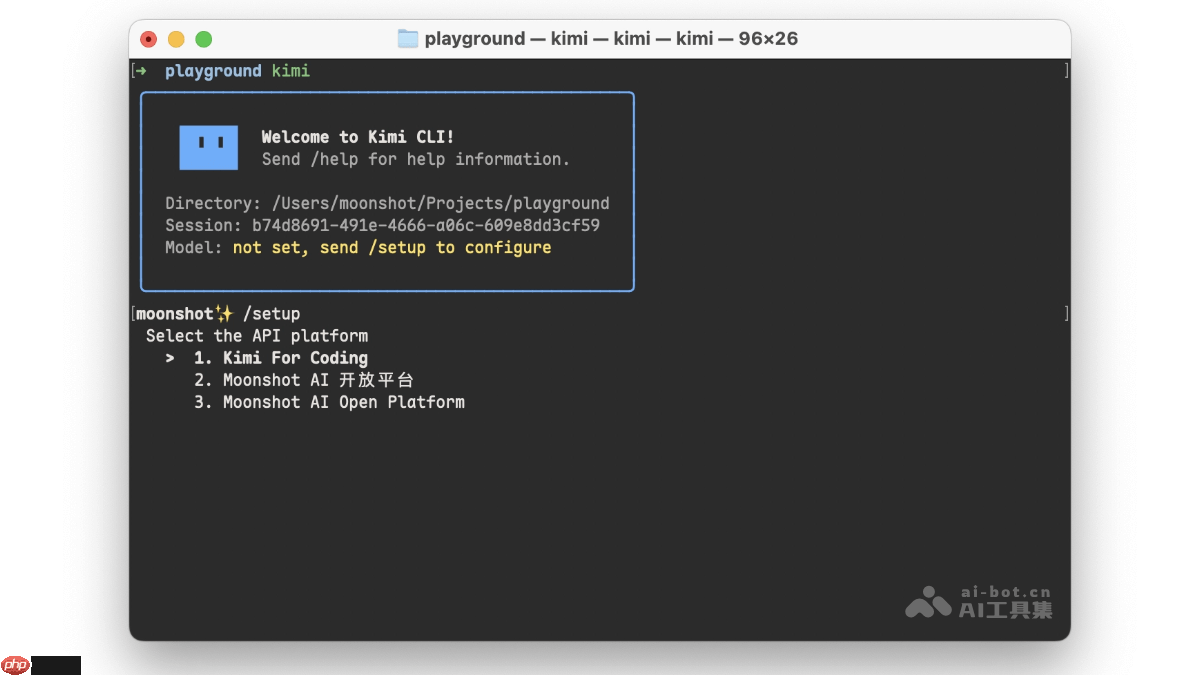The width and height of the screenshot is (1200, 675).
Task: Click the kimi command on the first line
Action: click(291, 71)
